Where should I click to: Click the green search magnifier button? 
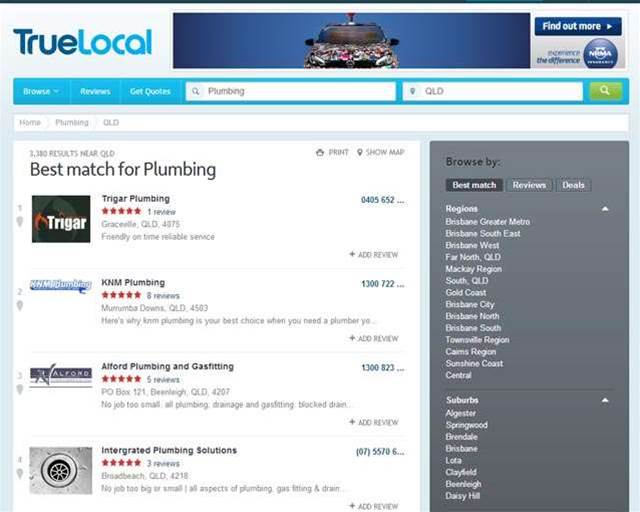[x=605, y=91]
